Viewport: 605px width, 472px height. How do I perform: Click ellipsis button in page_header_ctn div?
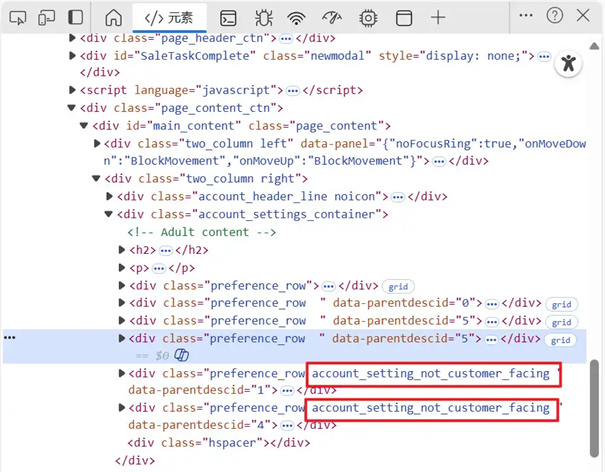286,39
